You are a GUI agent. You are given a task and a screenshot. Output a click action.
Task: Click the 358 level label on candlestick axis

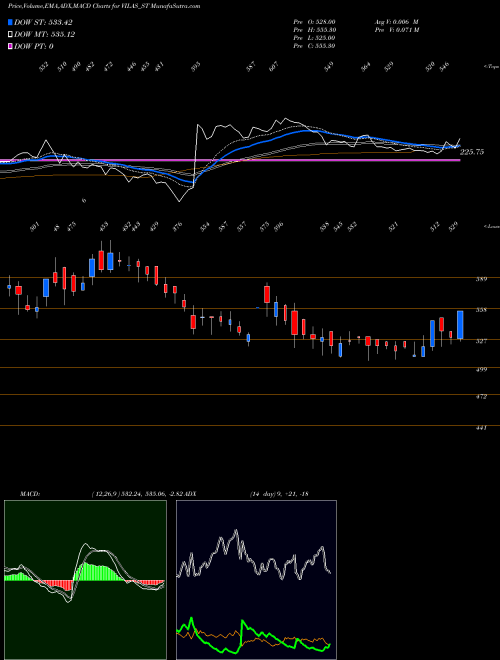482,310
